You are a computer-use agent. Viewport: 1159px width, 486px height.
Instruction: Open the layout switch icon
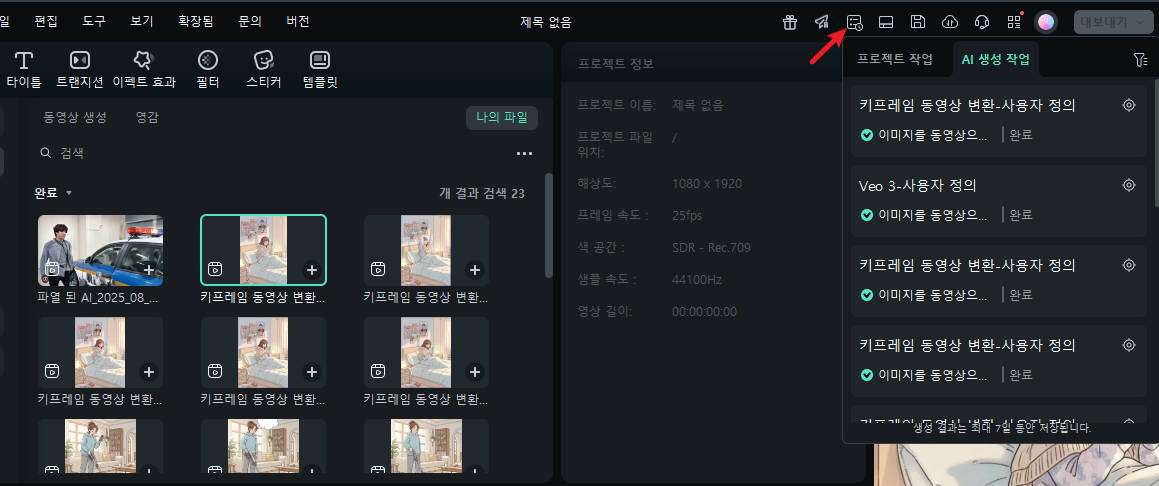[x=886, y=22]
